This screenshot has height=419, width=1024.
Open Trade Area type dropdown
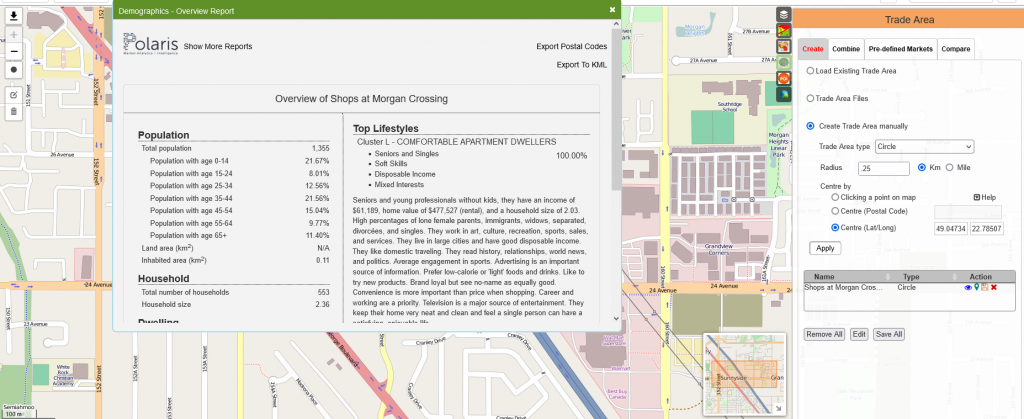(x=924, y=147)
